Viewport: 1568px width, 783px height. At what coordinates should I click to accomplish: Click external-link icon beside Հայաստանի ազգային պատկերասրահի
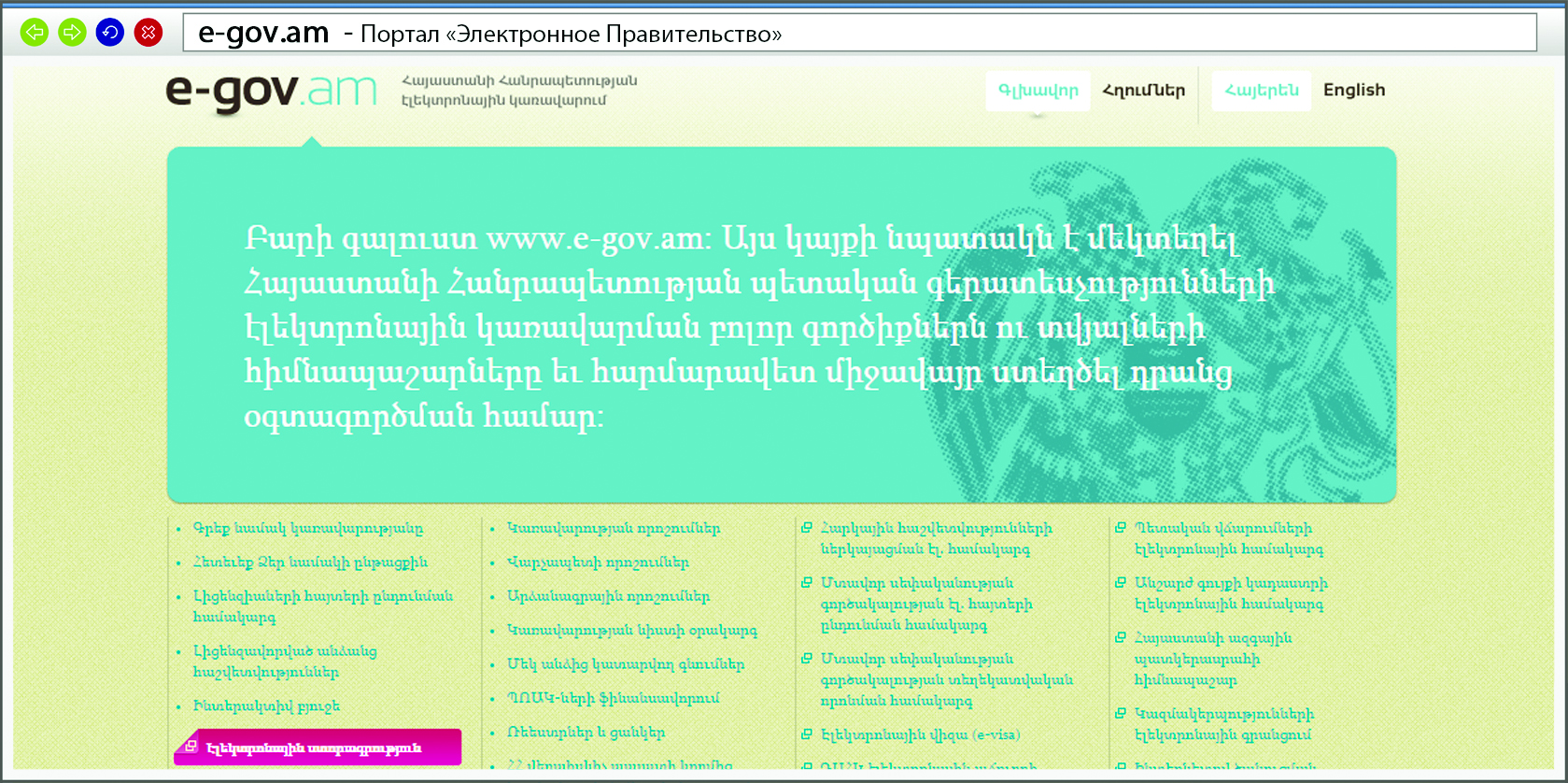(x=1121, y=638)
